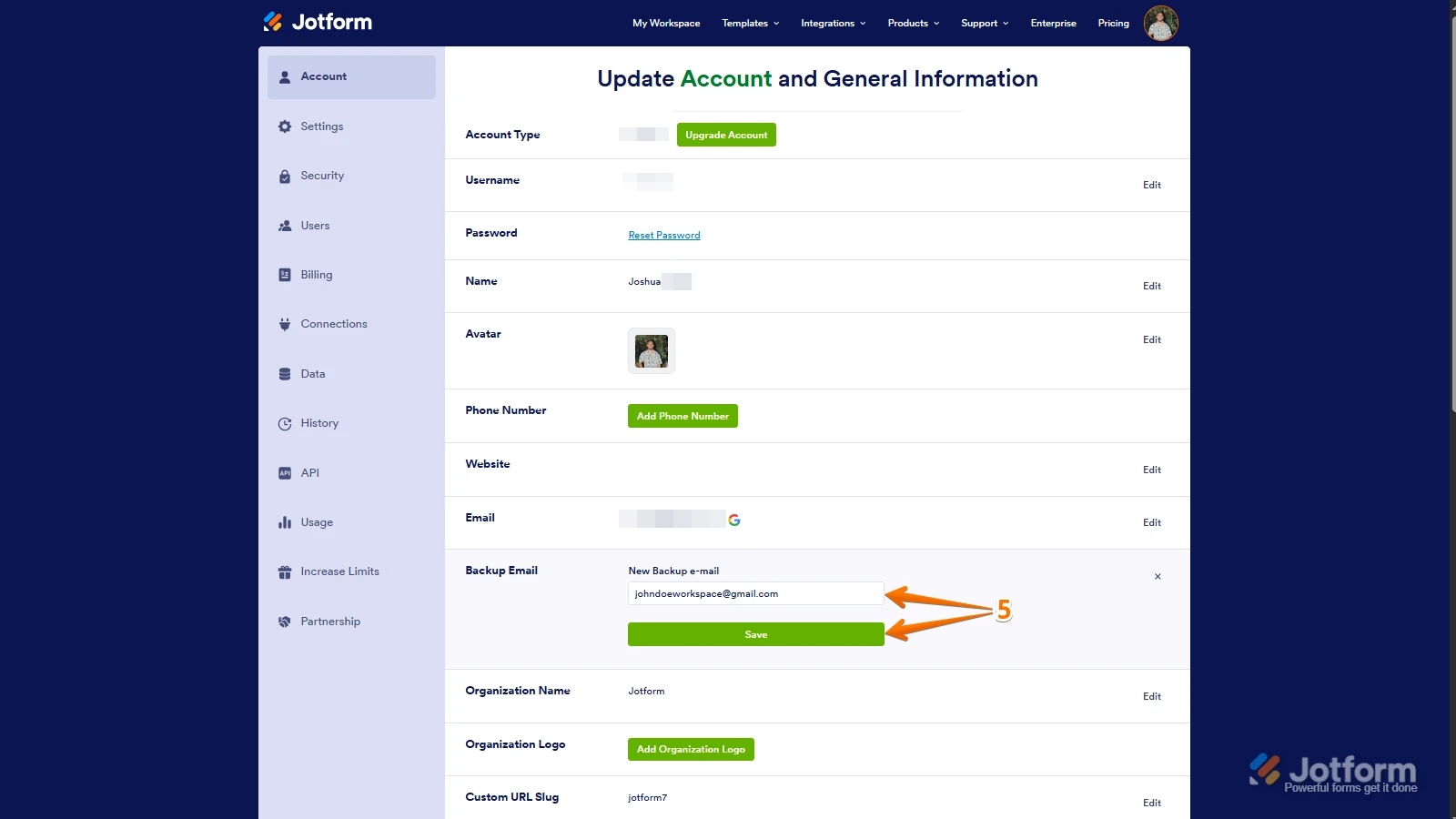This screenshot has width=1456, height=819.
Task: Click the Jotform logo
Action: pos(318,21)
